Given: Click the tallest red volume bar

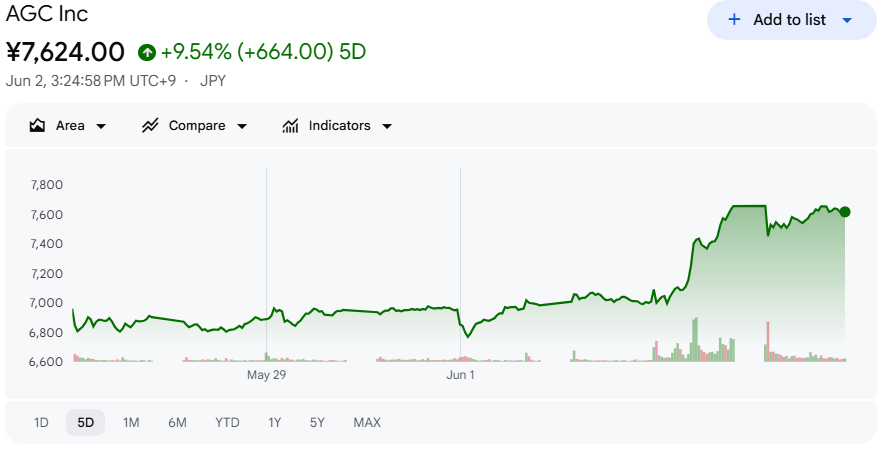Looking at the screenshot, I should (767, 342).
